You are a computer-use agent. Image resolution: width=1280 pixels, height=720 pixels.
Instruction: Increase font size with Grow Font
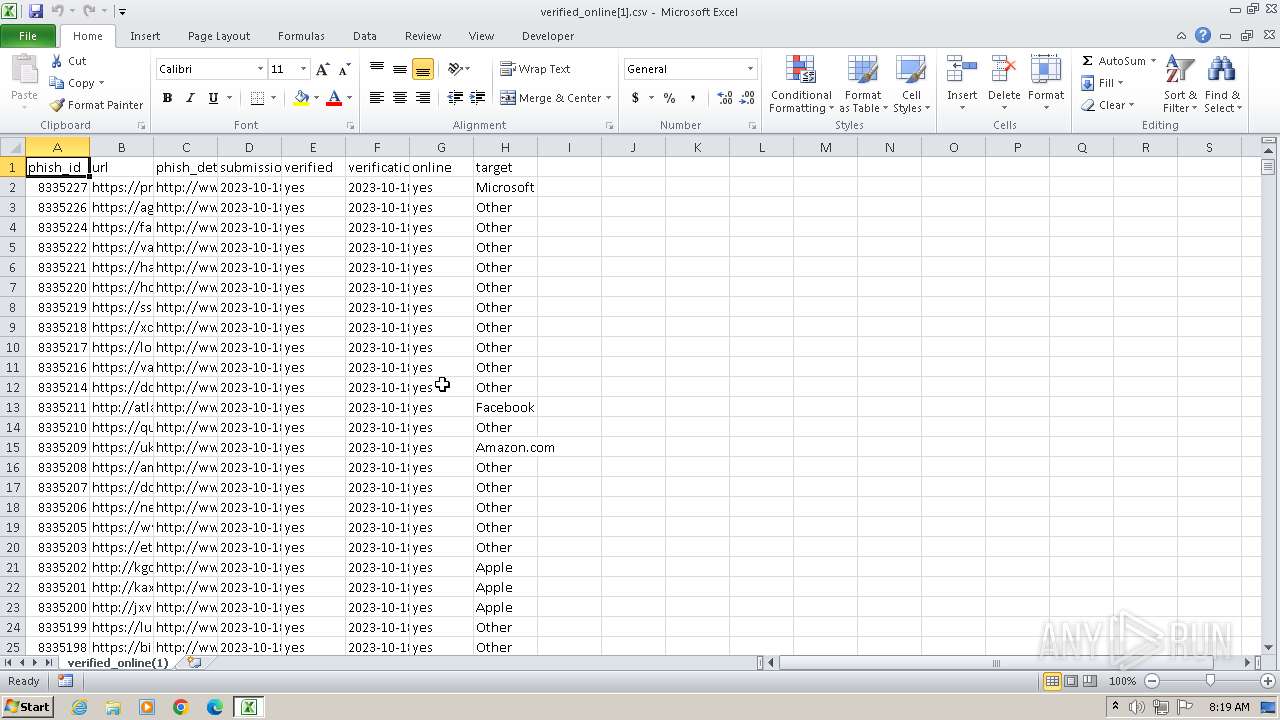322,69
